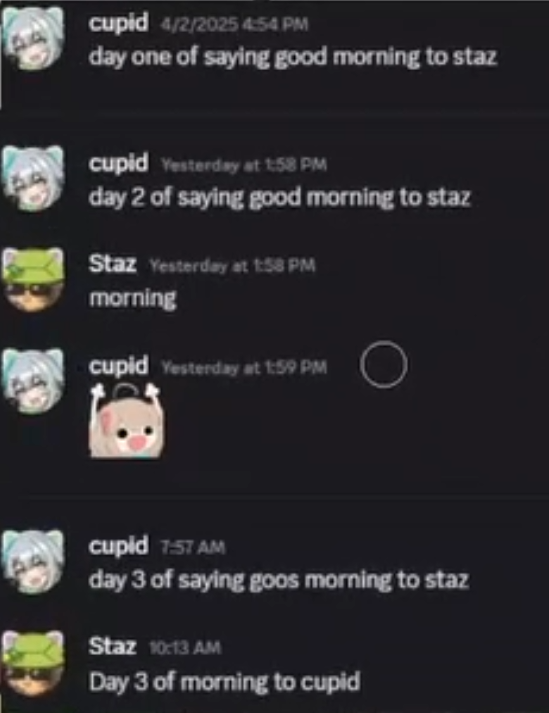Click the cupid username on the 7:57 AM message
This screenshot has width=549, height=713.
[119, 546]
